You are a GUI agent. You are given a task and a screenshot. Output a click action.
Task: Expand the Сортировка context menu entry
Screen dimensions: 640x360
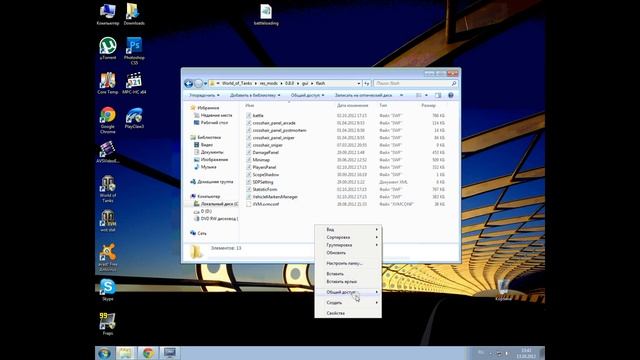pyautogui.click(x=348, y=237)
